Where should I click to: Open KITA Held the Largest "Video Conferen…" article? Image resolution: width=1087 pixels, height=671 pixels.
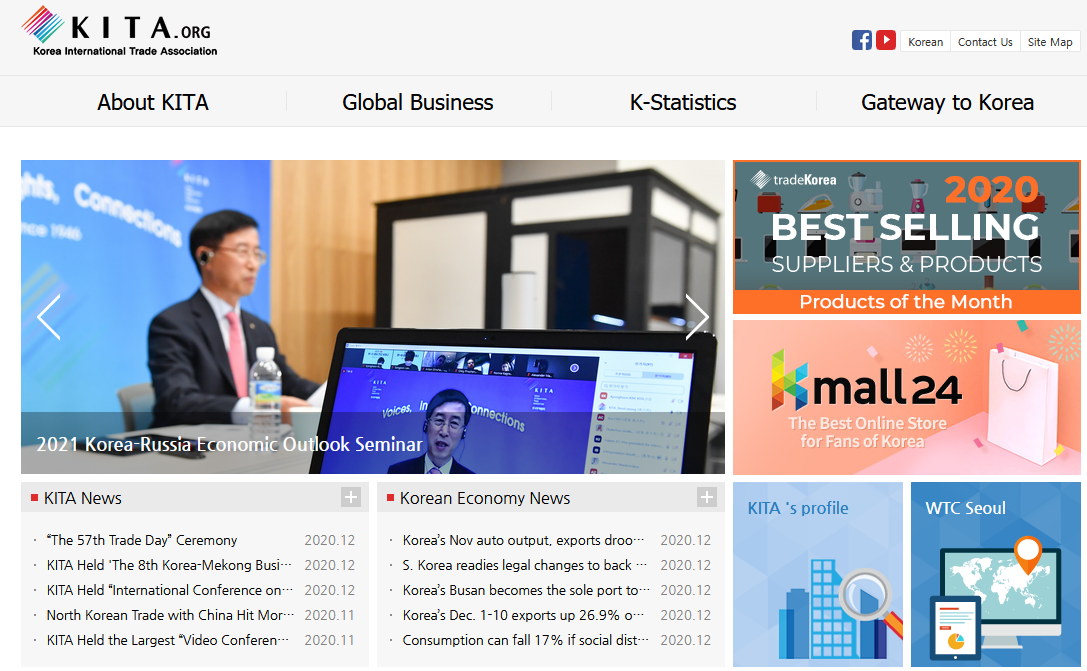pos(168,640)
